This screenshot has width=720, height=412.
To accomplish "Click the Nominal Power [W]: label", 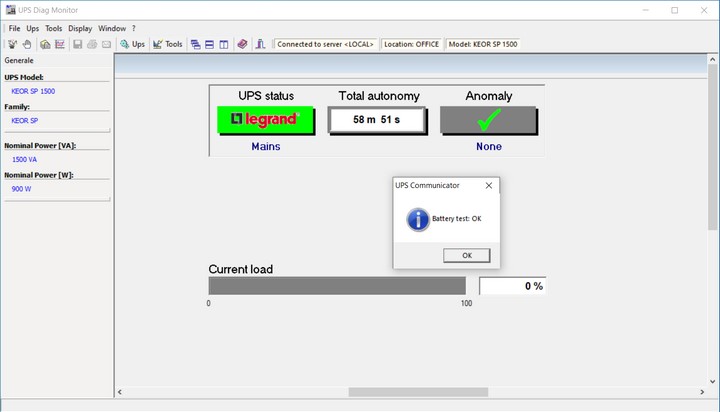I will pos(39,175).
